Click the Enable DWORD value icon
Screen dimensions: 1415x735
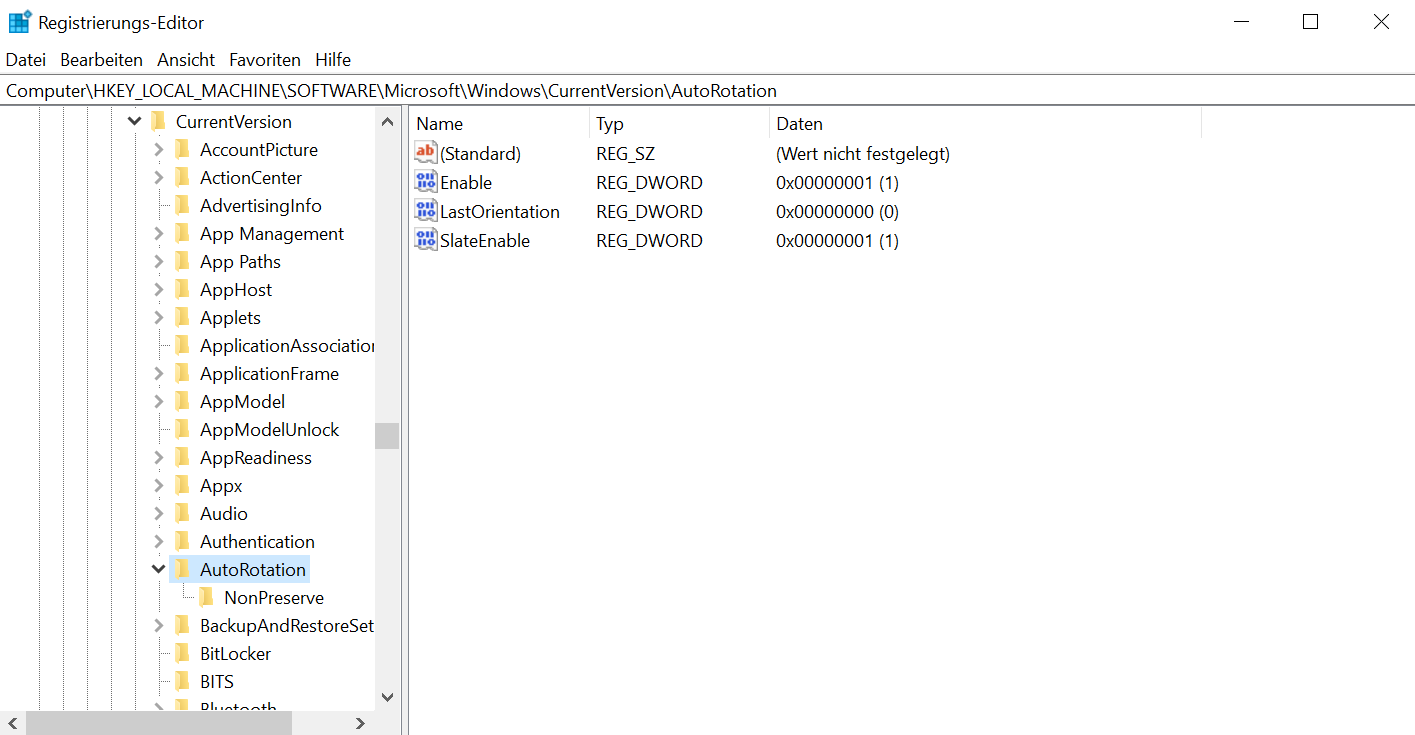pyautogui.click(x=426, y=182)
